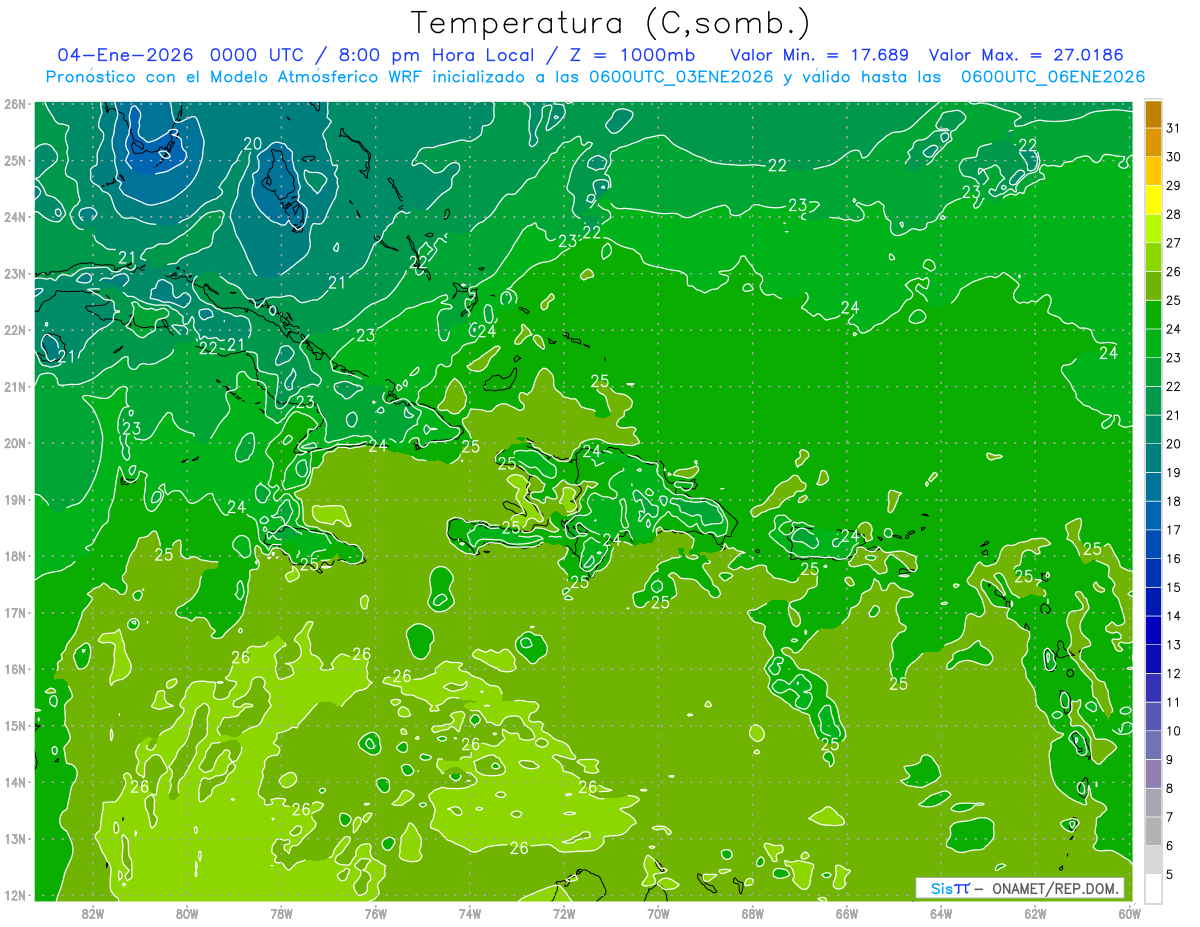Select the dark blue legend swatch between 13 and 14
Image resolution: width=1200 pixels, height=927 pixels.
click(1153, 630)
